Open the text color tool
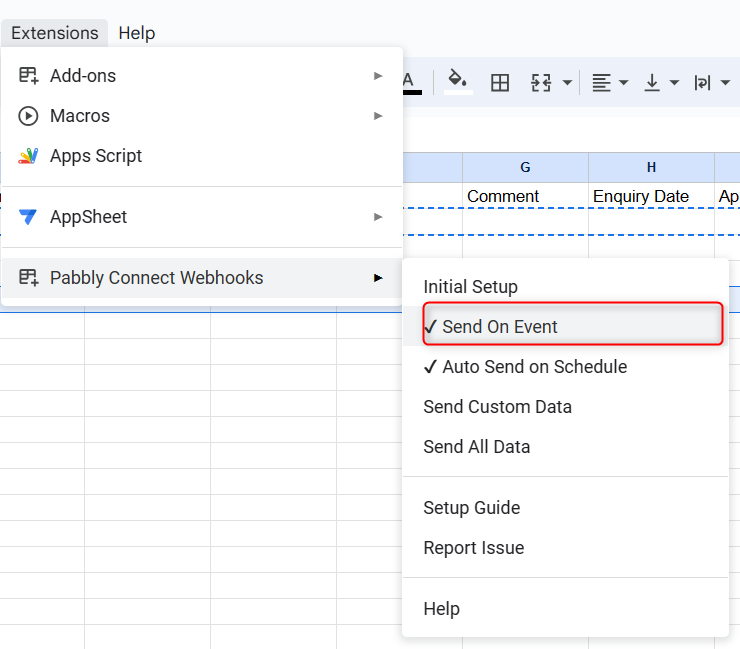740x649 pixels. click(x=412, y=83)
